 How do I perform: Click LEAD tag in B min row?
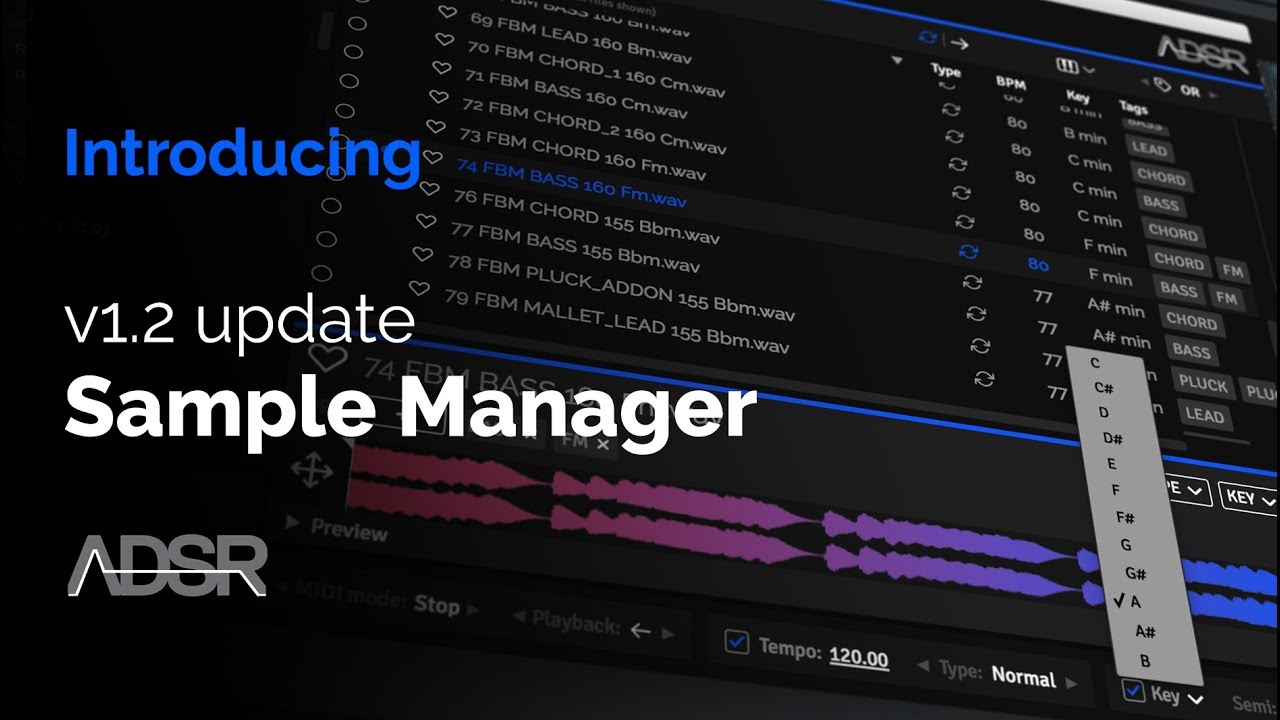[1149, 150]
